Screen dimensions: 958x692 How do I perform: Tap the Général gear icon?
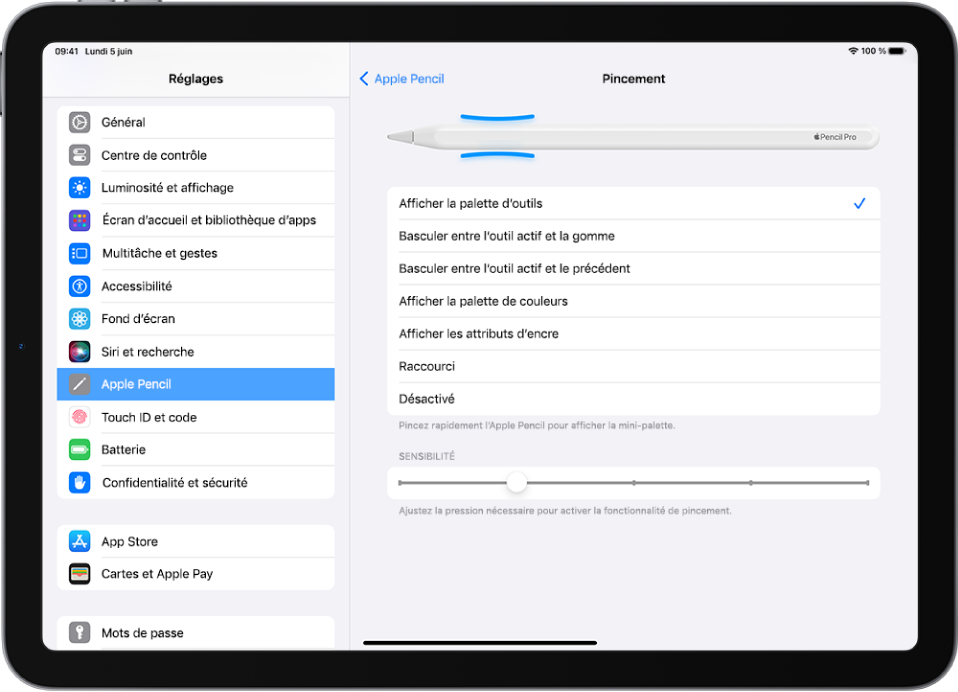[79, 122]
